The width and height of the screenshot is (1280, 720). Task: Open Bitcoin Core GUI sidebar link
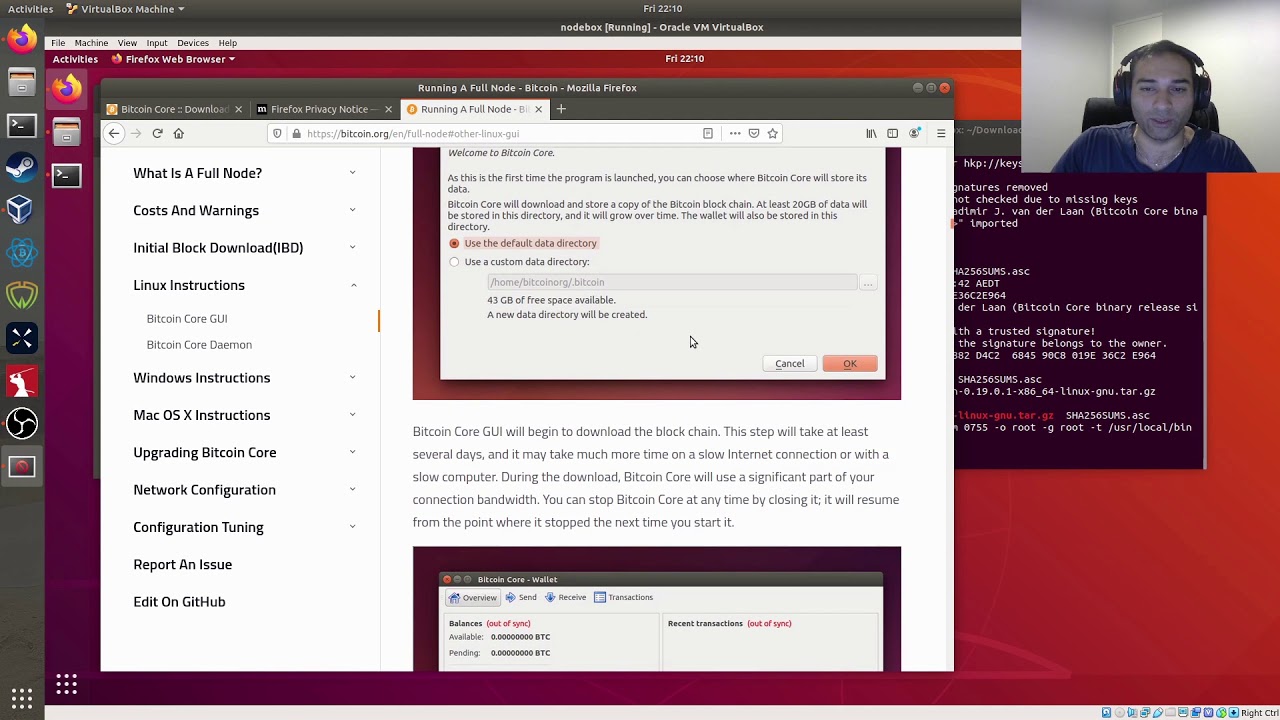point(187,319)
